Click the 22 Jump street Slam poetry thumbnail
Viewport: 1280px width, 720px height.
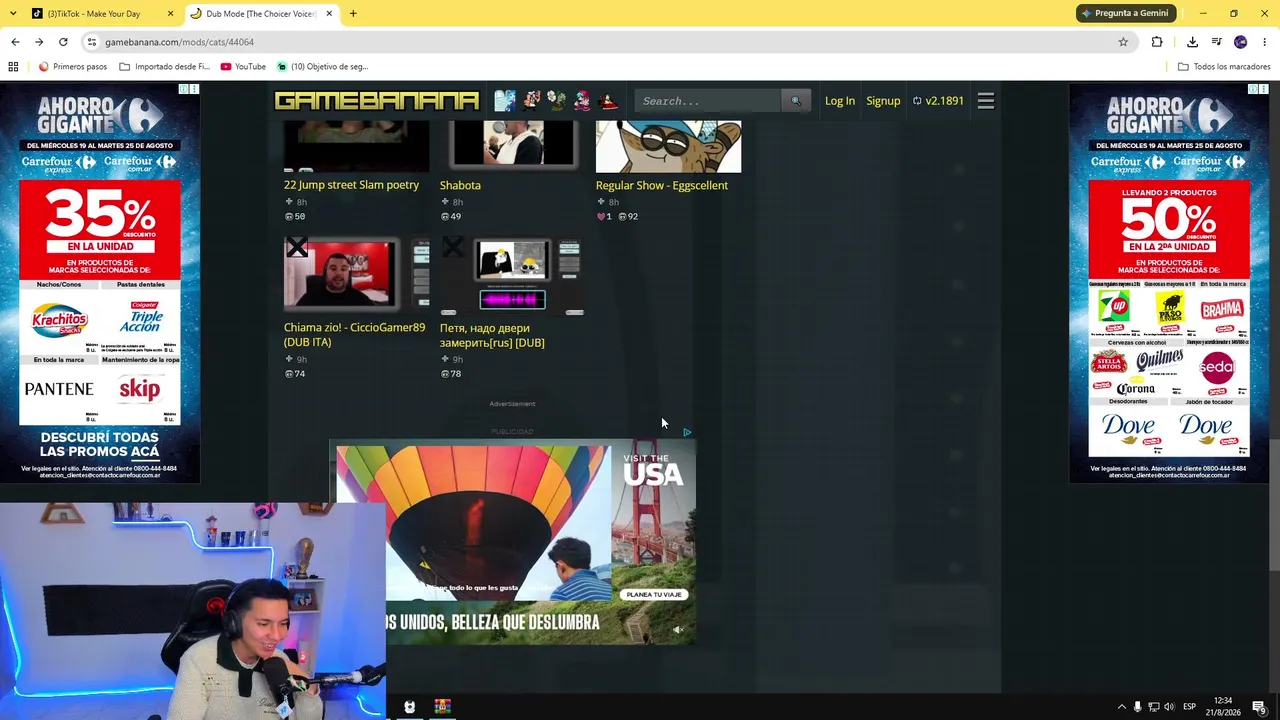coord(356,146)
